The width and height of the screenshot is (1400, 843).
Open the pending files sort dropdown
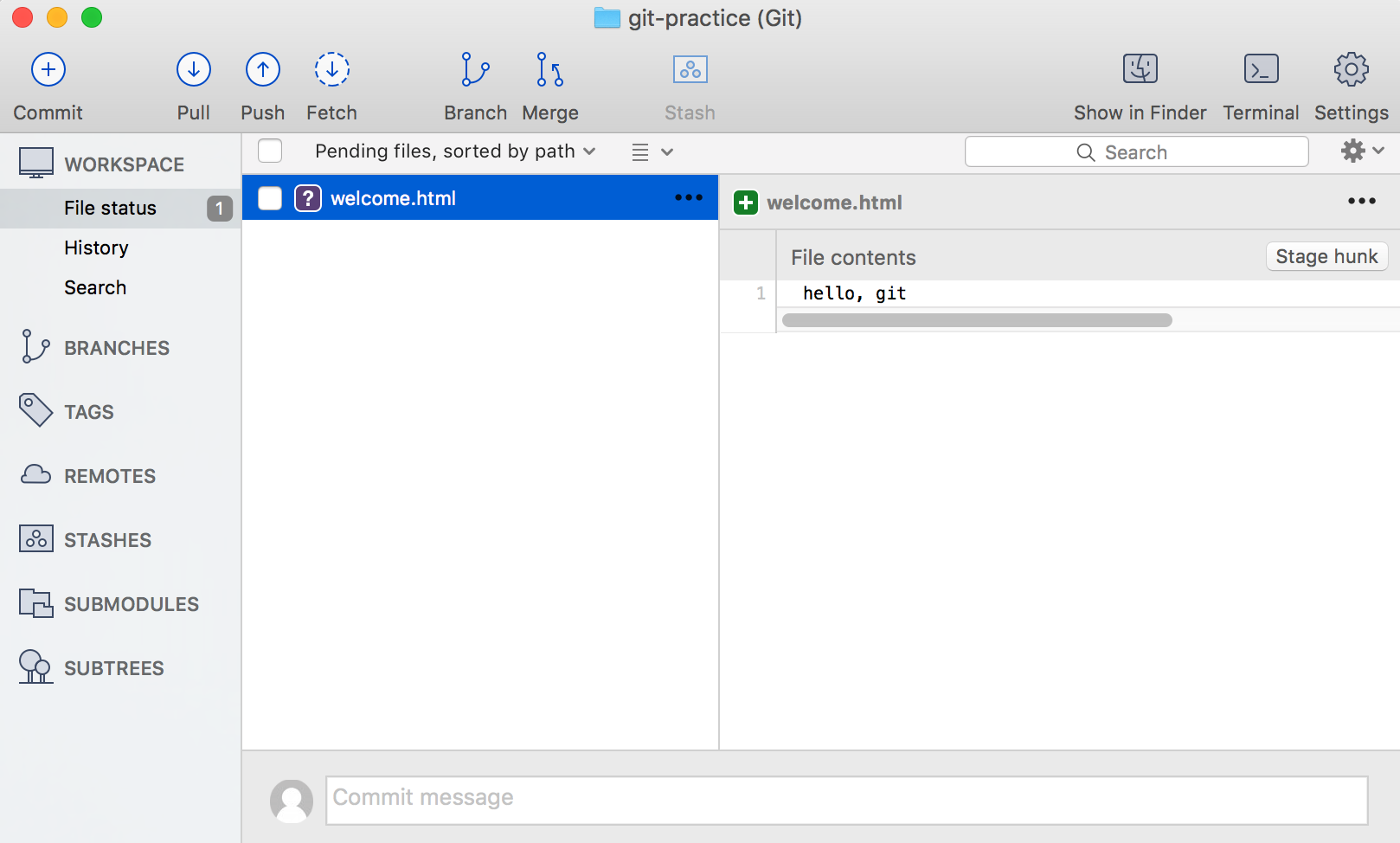click(455, 151)
